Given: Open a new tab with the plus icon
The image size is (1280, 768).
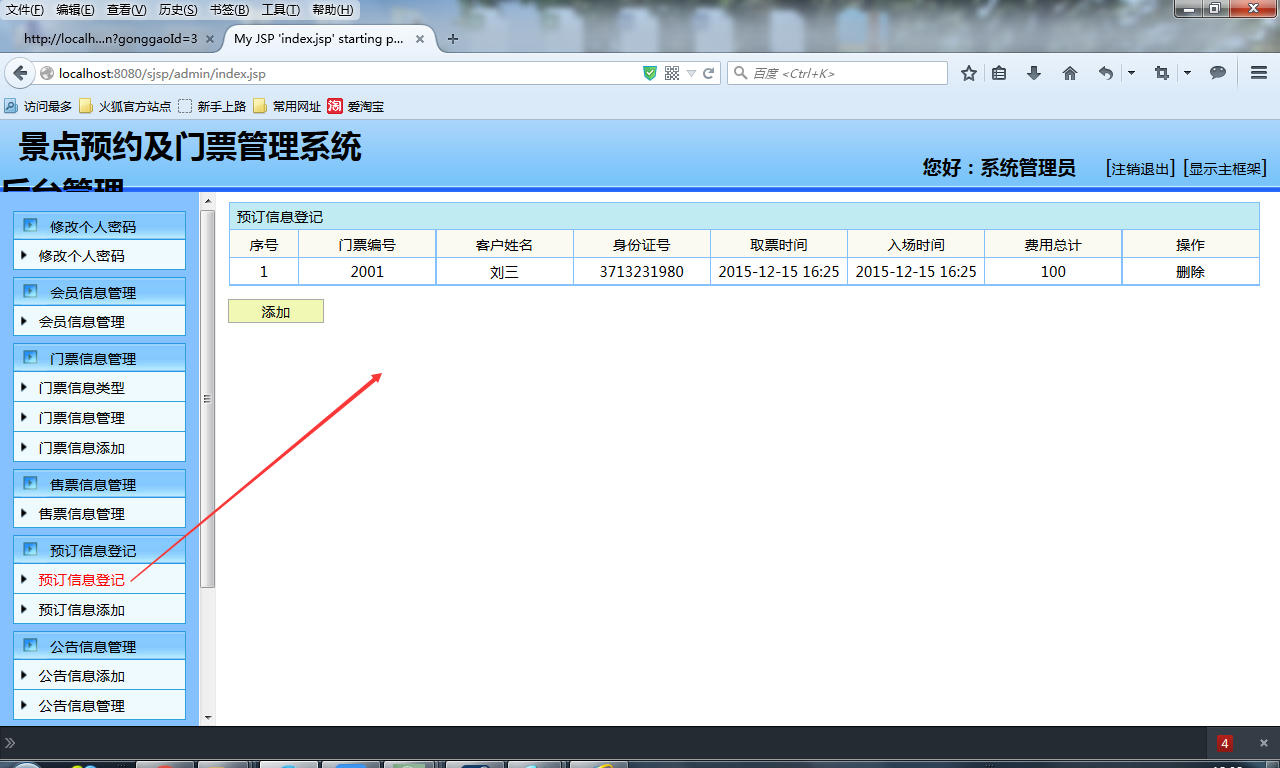Looking at the screenshot, I should [x=453, y=39].
